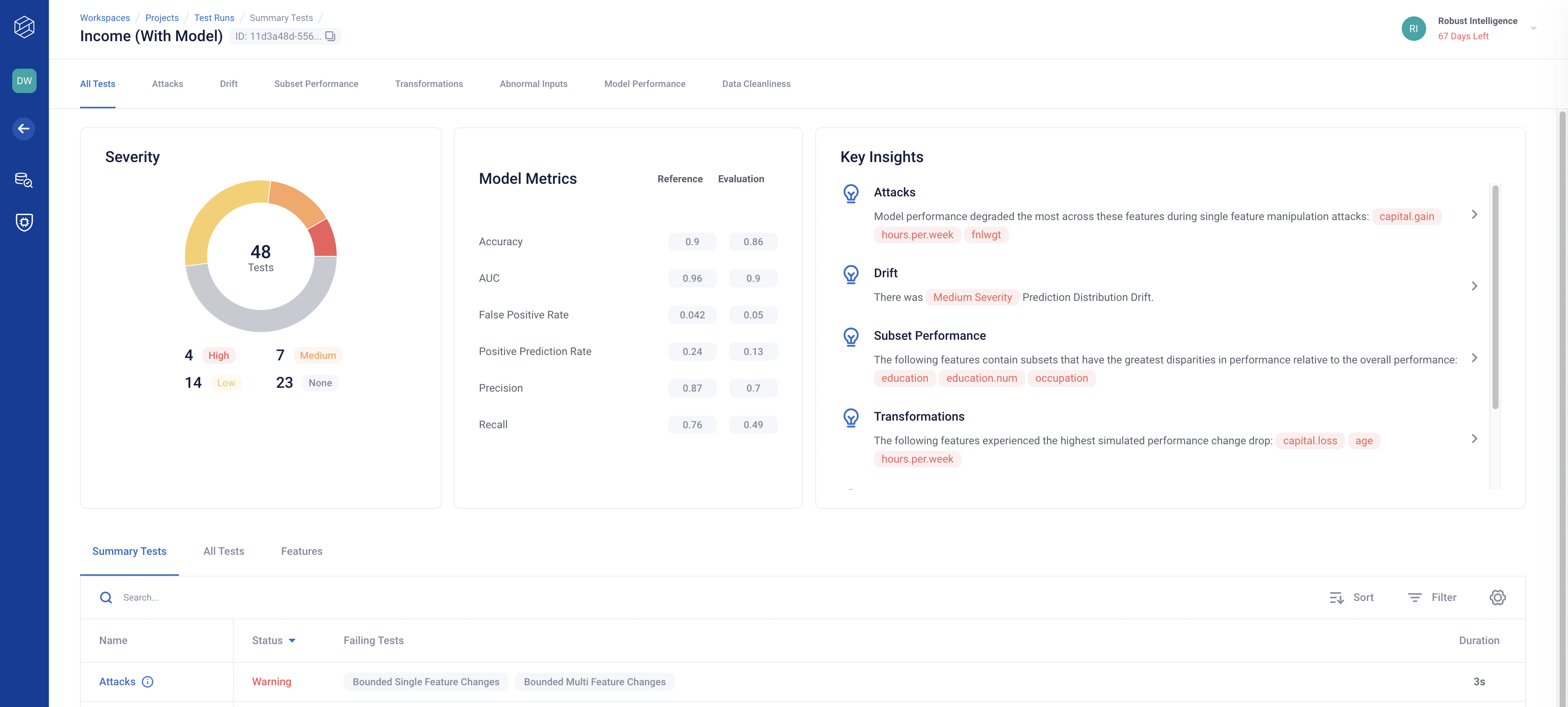Screen dimensions: 1568x707
Task: Open table settings gear icon
Action: tap(1497, 598)
